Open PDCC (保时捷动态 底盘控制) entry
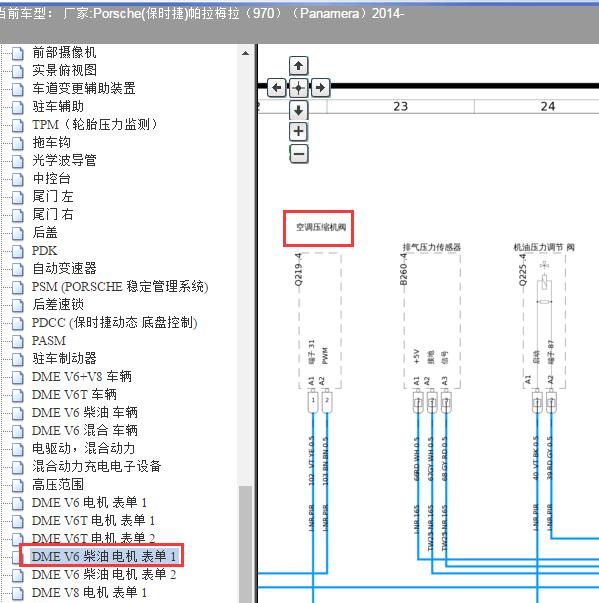 point(115,322)
